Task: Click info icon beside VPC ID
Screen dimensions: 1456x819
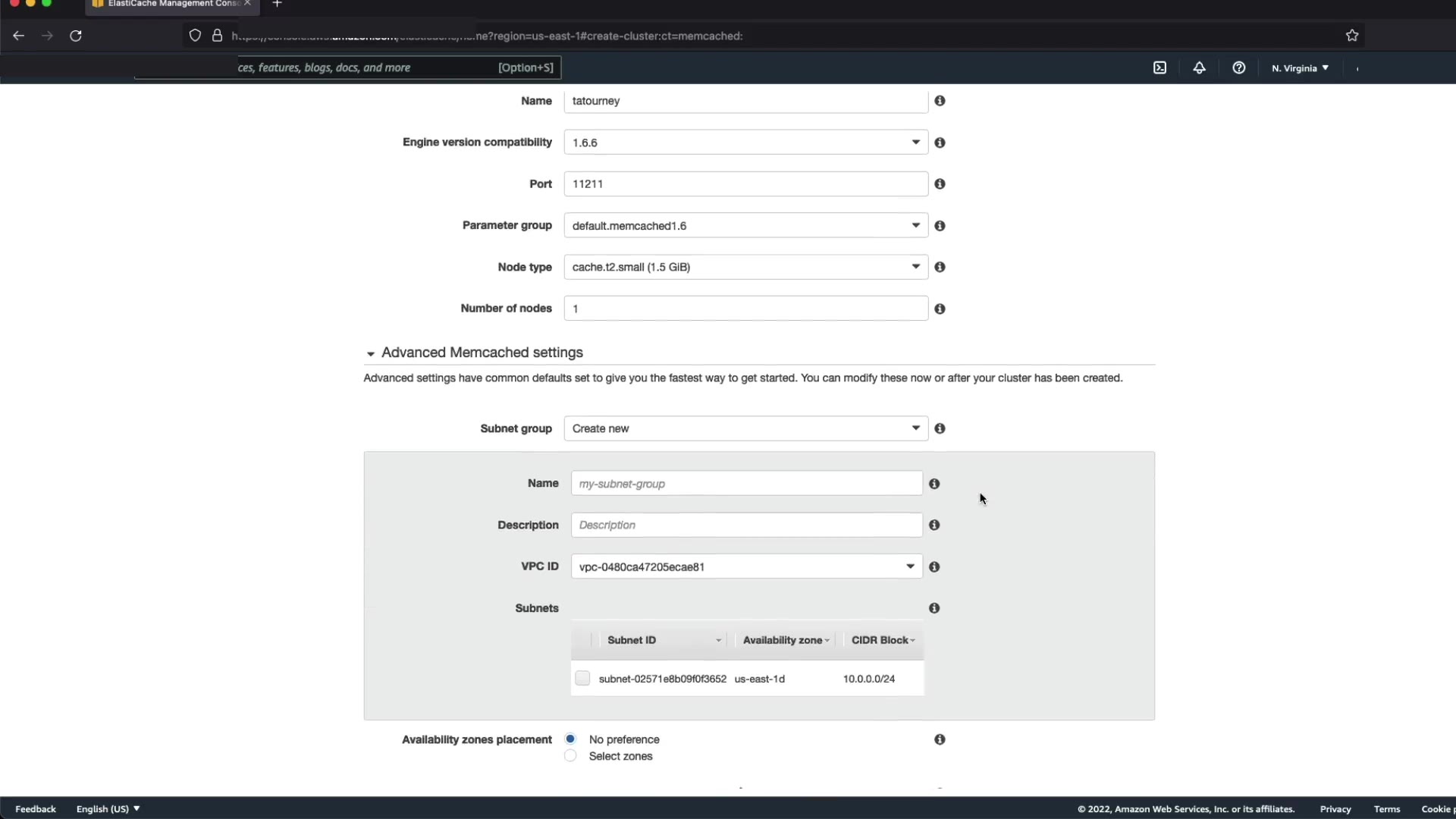Action: tap(934, 566)
